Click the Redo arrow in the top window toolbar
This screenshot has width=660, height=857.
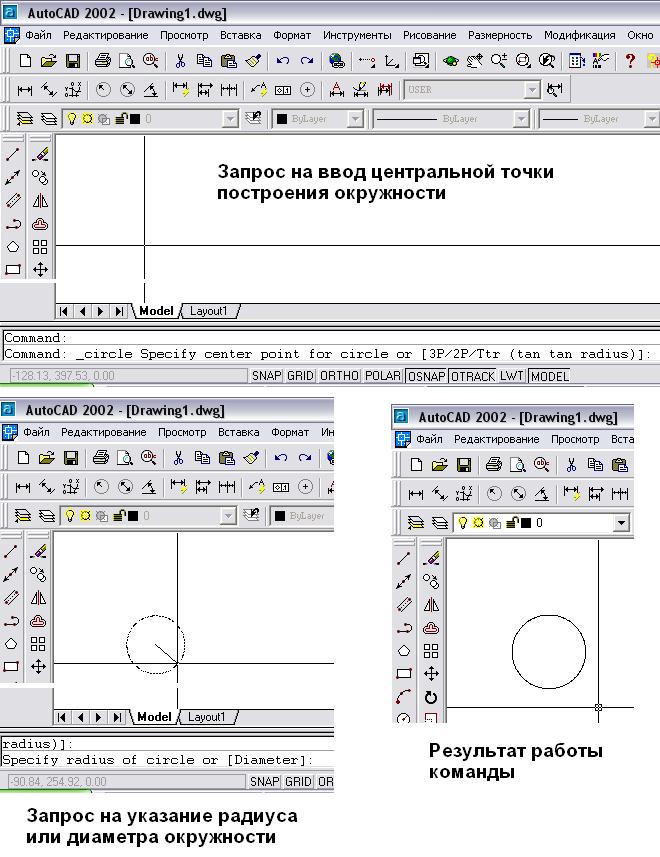click(307, 60)
